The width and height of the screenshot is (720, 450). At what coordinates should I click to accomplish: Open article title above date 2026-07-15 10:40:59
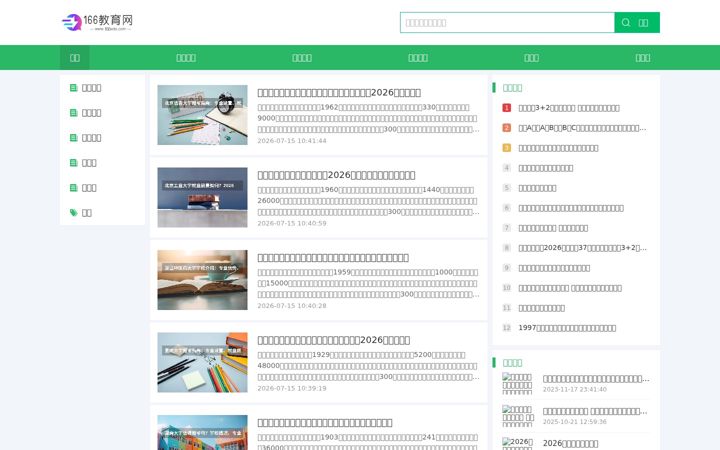[x=336, y=175]
